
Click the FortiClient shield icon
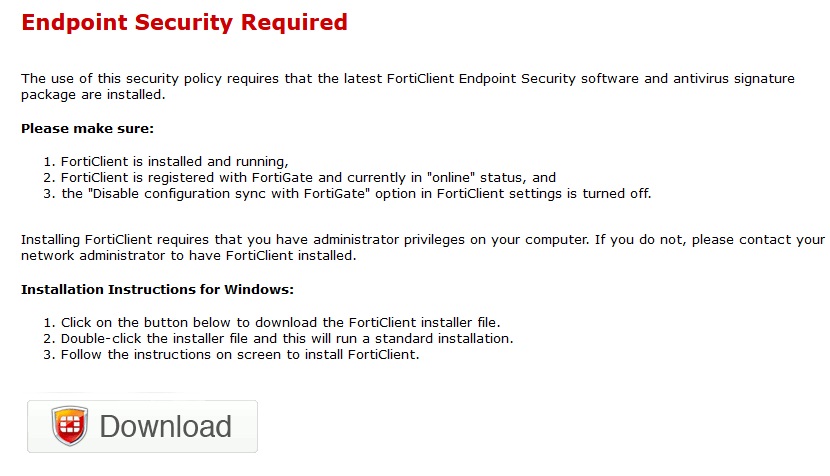coord(70,426)
